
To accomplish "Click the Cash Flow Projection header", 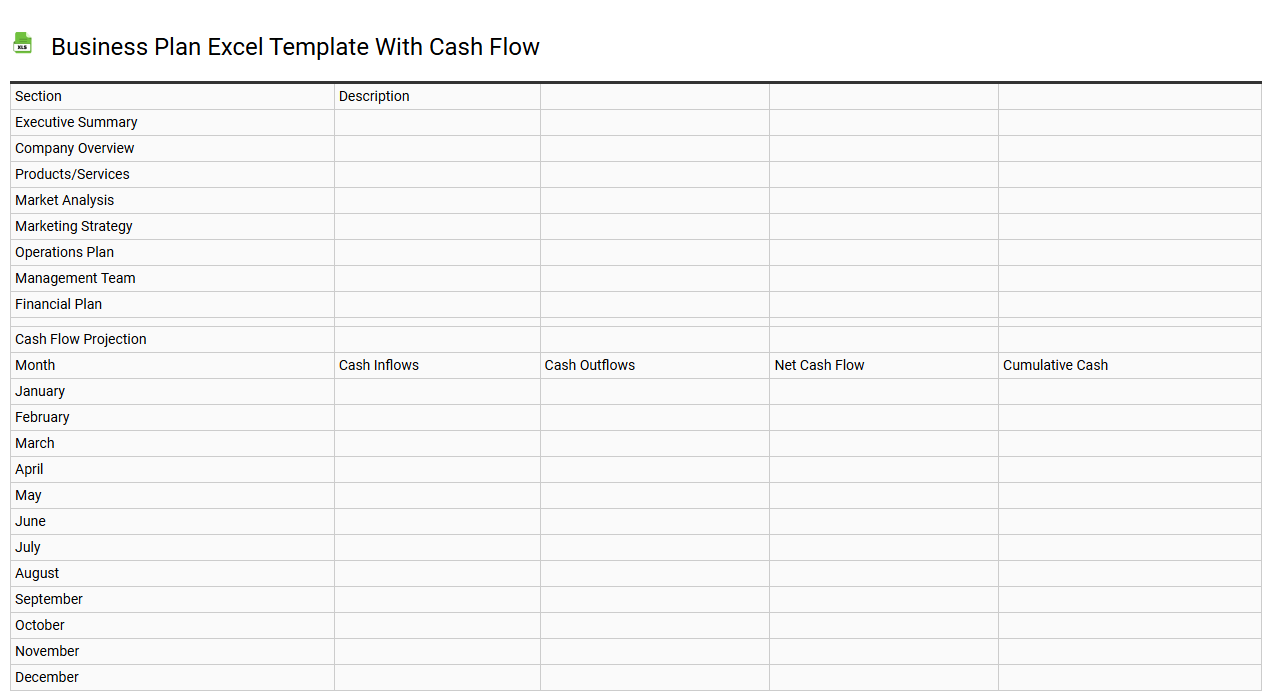I will point(81,339).
